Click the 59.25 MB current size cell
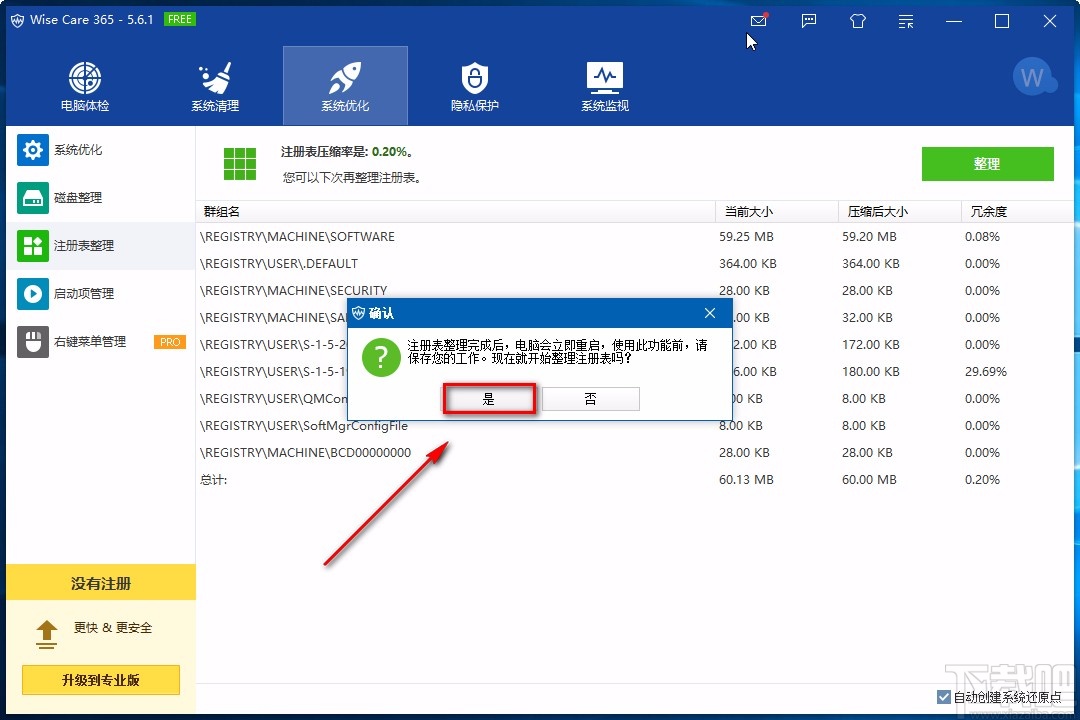The width and height of the screenshot is (1080, 720). tap(747, 236)
